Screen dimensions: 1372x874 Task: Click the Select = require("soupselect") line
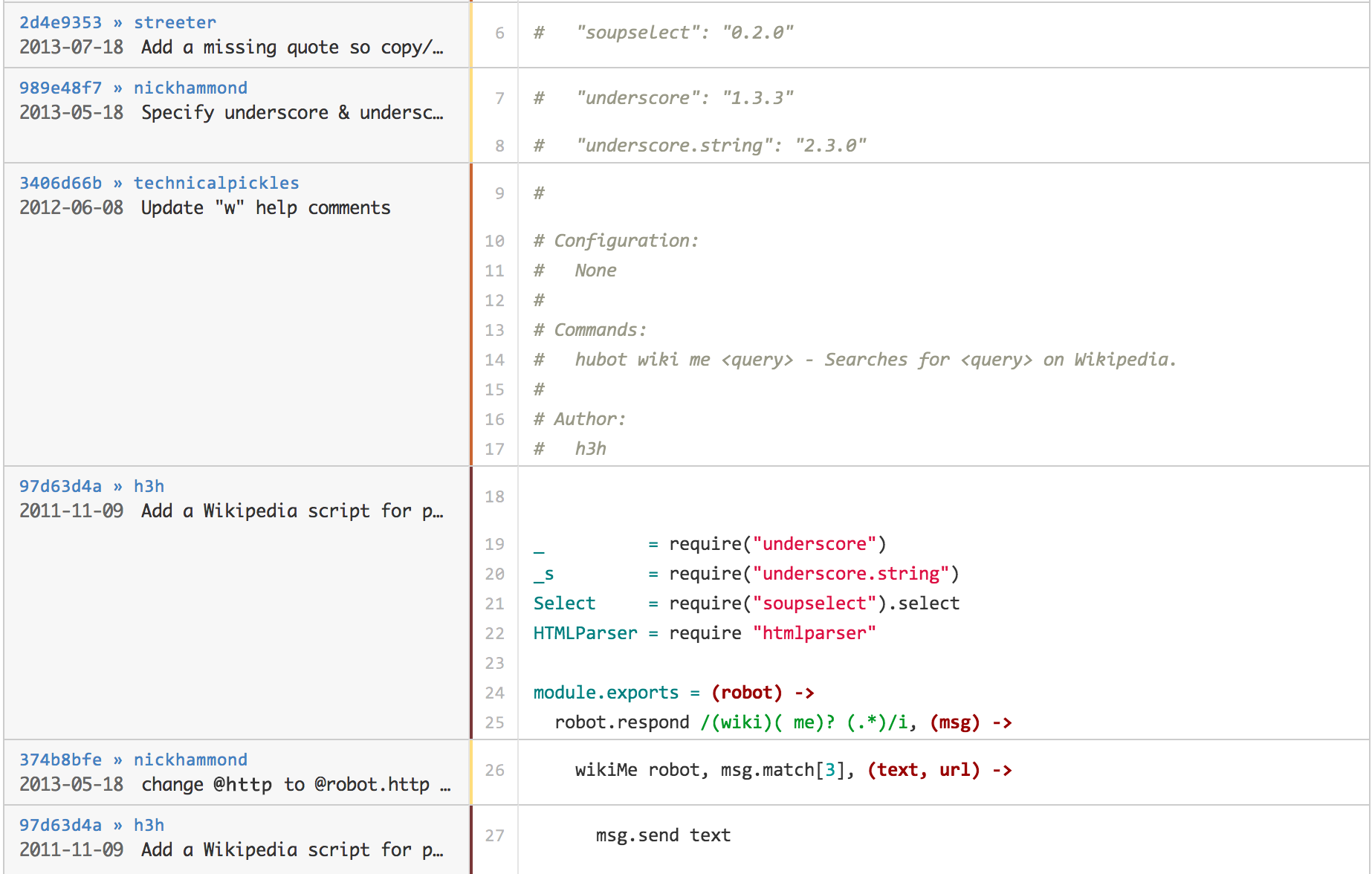(746, 603)
